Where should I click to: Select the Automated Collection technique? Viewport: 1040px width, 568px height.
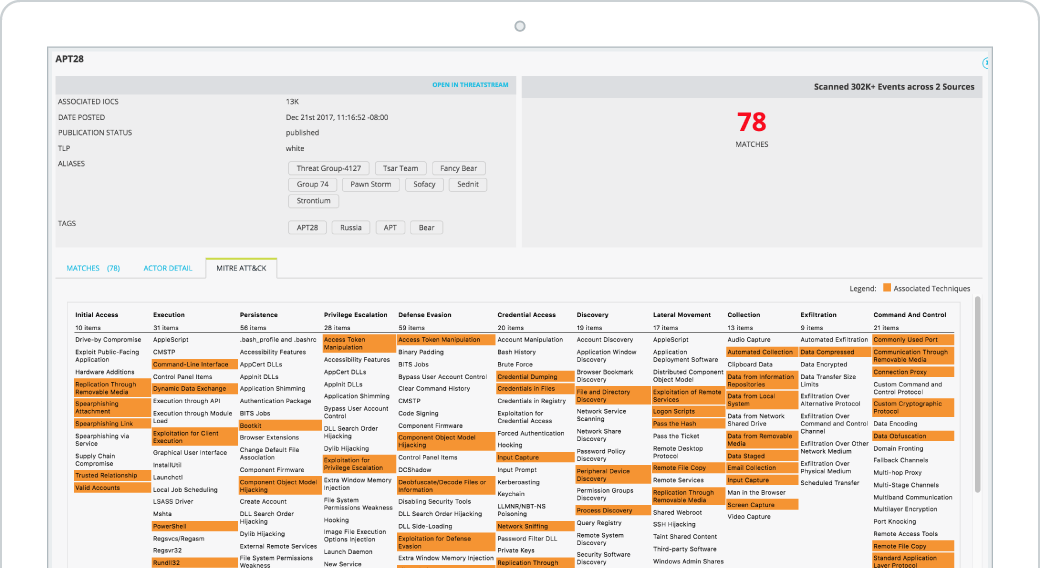(x=762, y=352)
